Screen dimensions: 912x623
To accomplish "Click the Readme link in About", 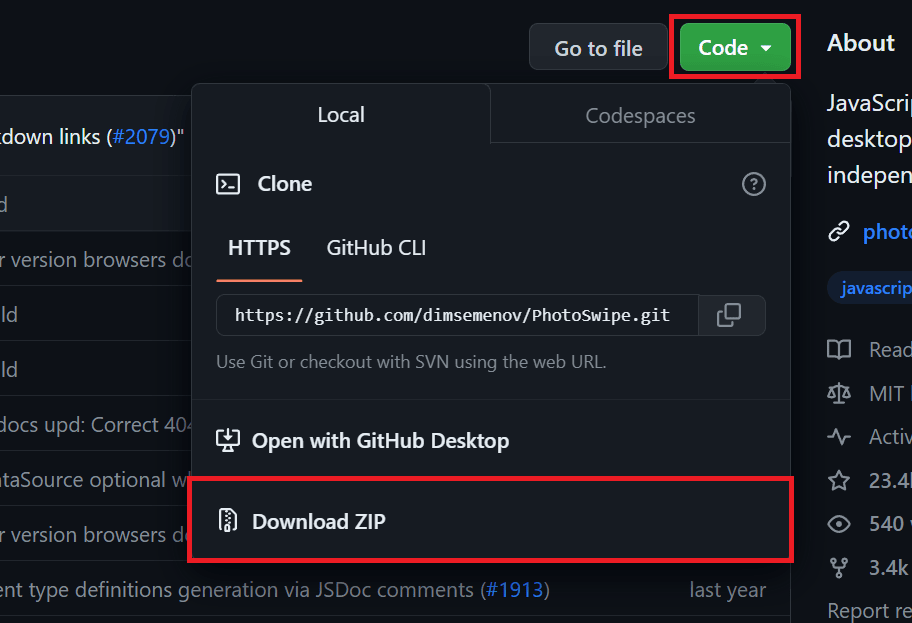I will (x=890, y=350).
